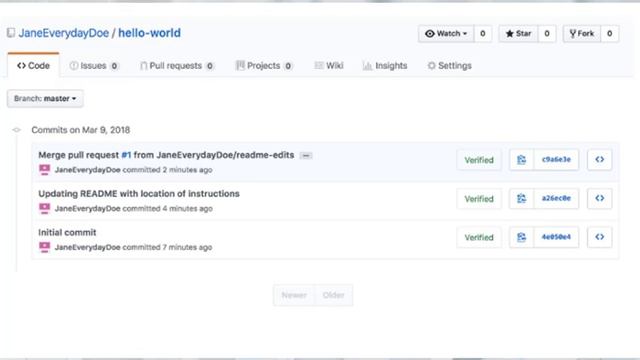Screen dimensions: 640x360
Task: Switch to the Issues tab
Action: coord(94,66)
